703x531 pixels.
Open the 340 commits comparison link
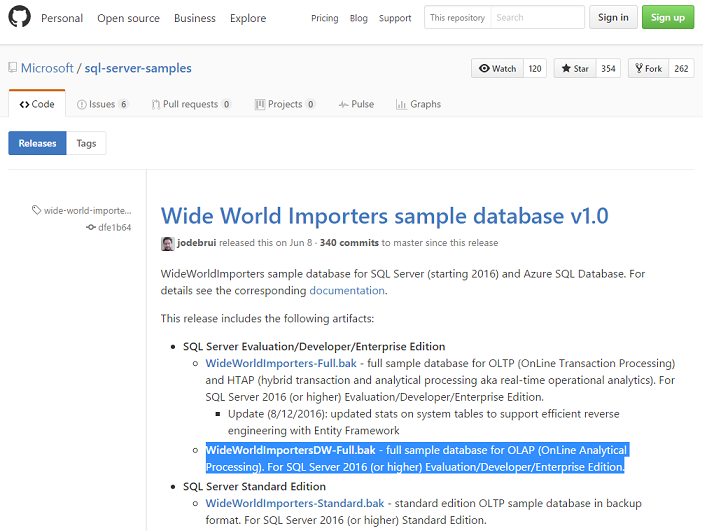click(349, 243)
